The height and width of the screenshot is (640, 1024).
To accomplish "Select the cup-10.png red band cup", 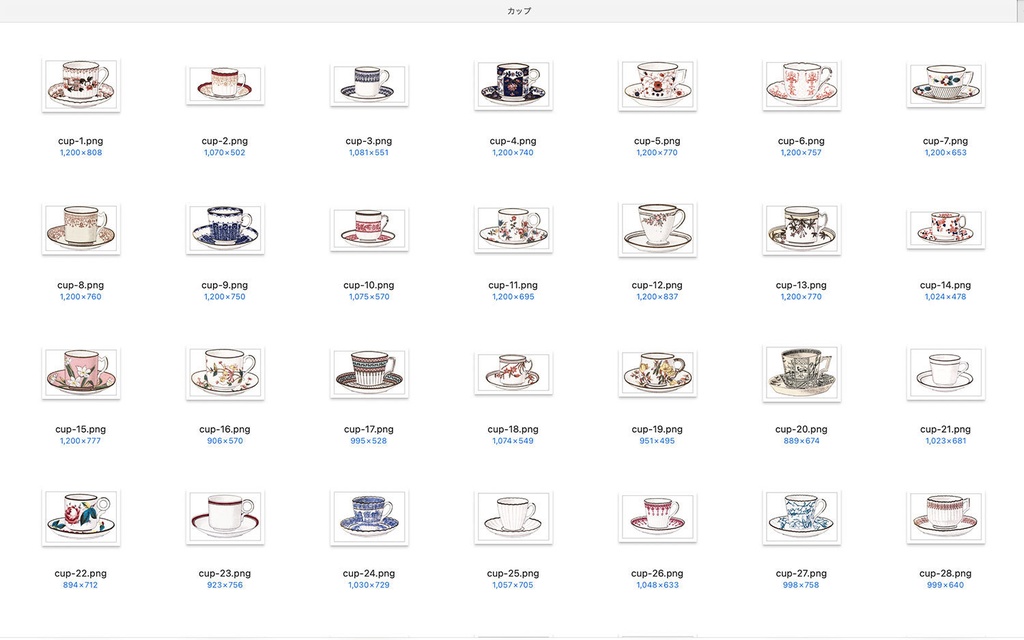I will pyautogui.click(x=369, y=229).
